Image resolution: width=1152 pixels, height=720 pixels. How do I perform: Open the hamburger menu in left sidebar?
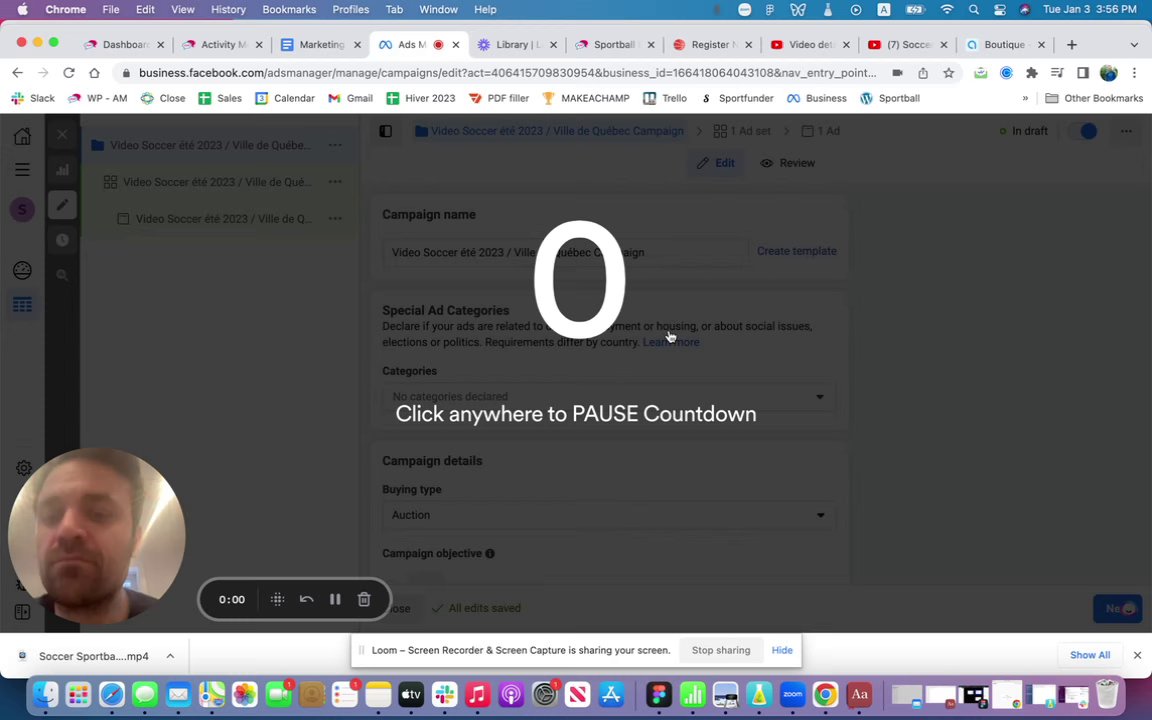22,170
